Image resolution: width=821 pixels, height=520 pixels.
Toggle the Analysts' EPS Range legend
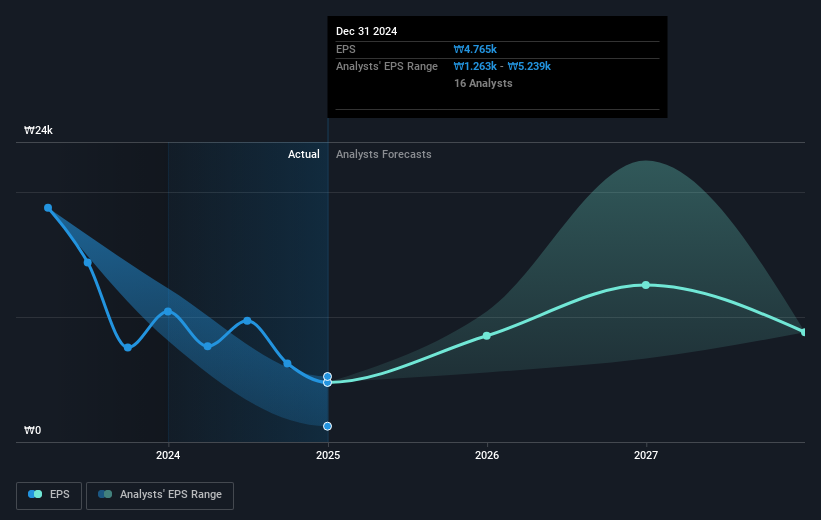point(160,495)
